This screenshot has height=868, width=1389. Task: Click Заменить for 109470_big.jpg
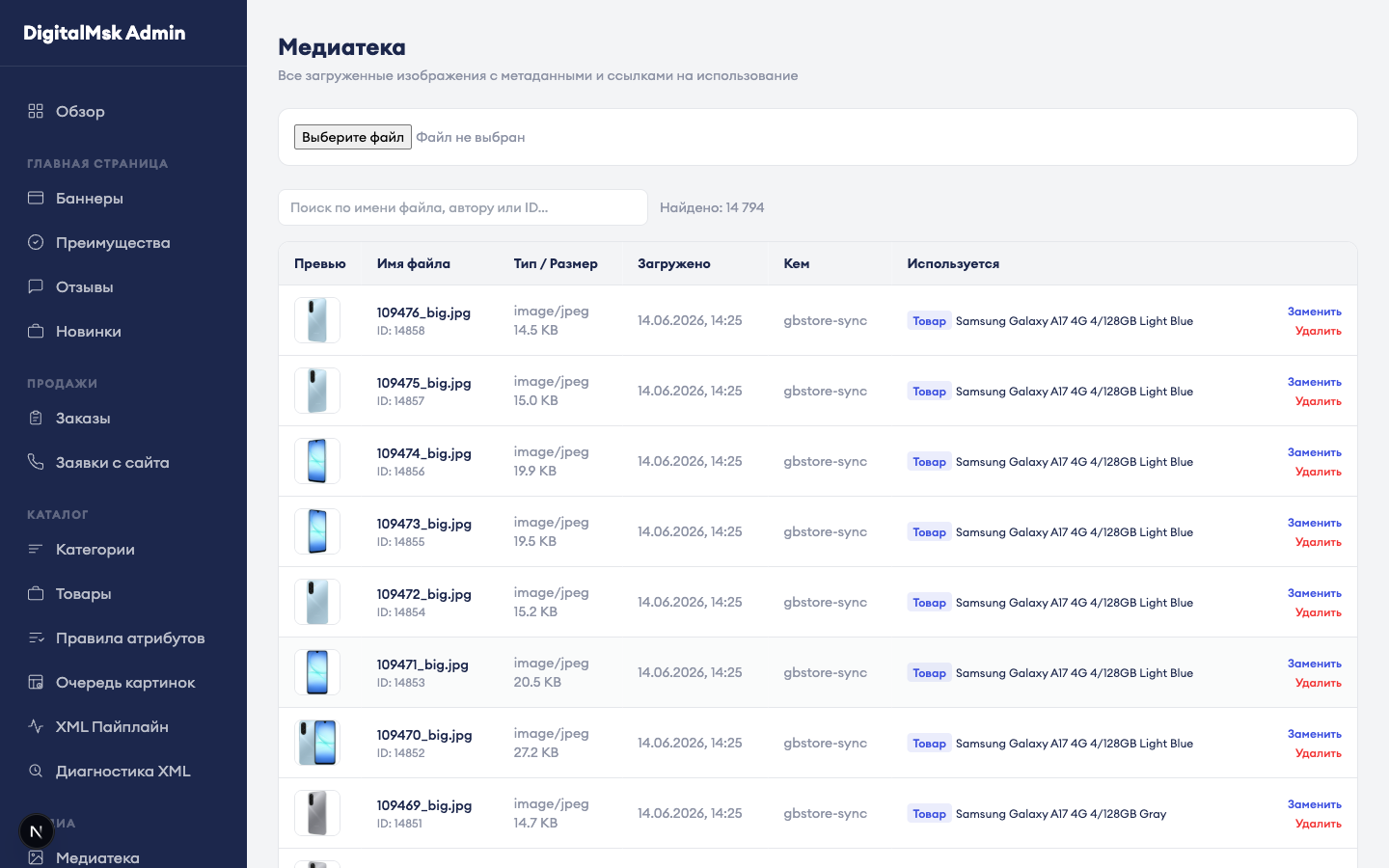pos(1315,734)
